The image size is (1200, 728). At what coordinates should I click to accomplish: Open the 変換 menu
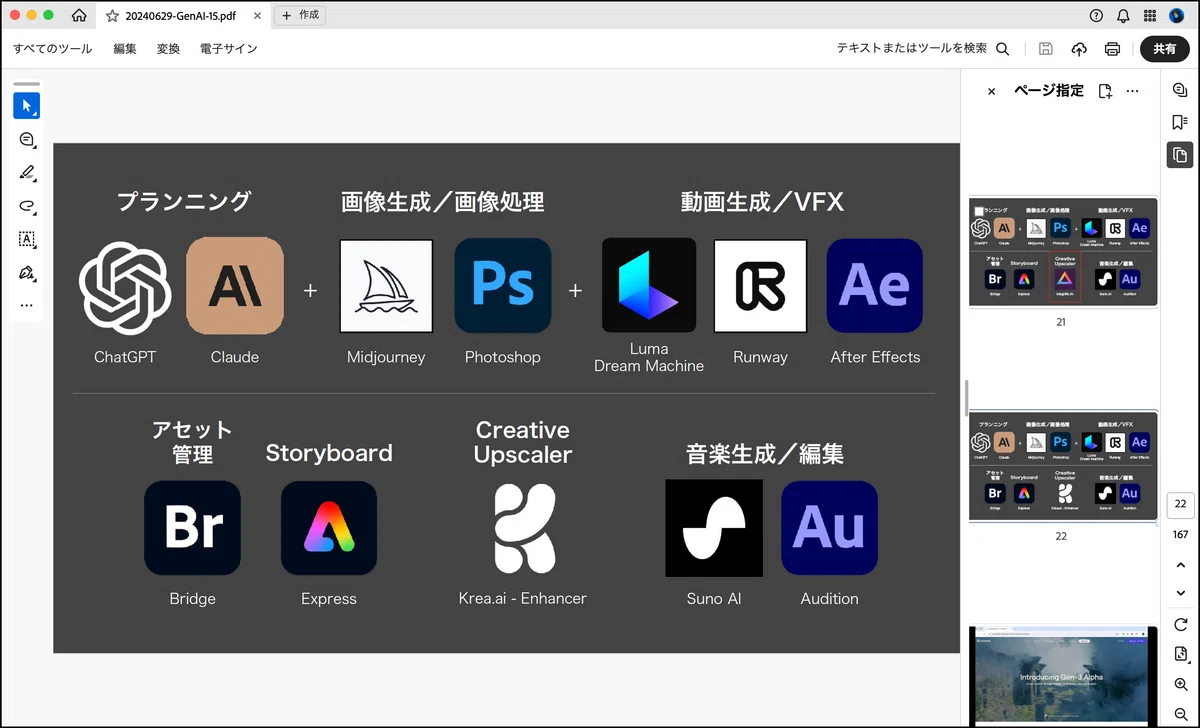coord(168,49)
